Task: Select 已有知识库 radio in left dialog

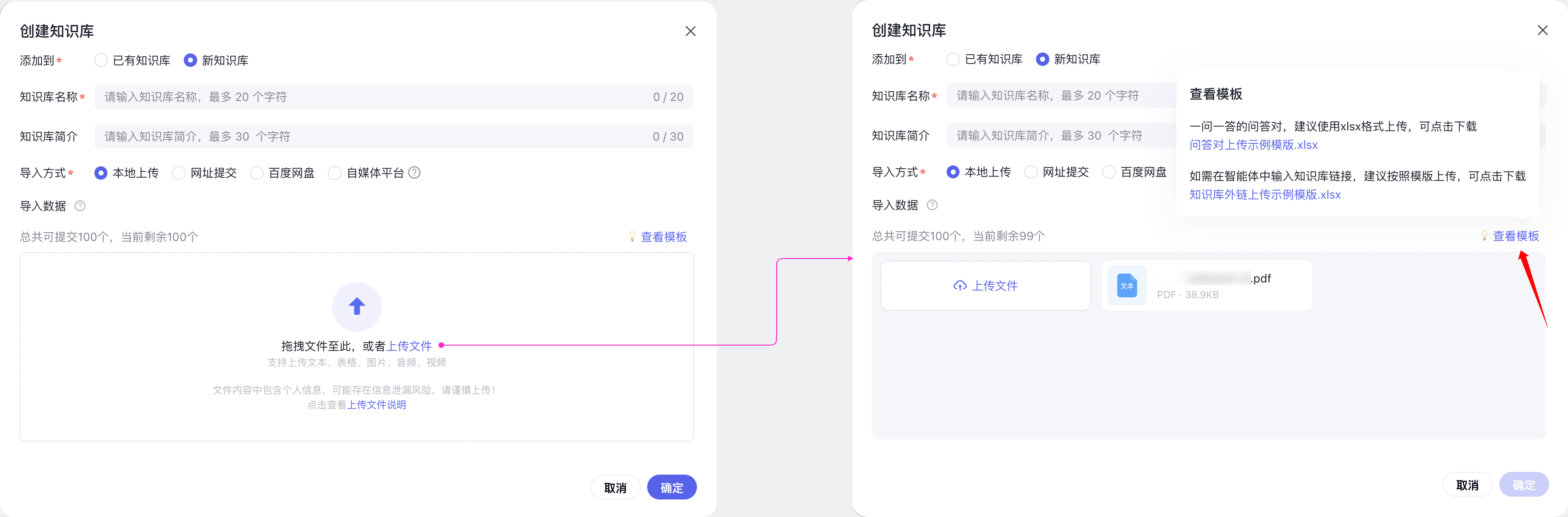Action: [x=101, y=60]
